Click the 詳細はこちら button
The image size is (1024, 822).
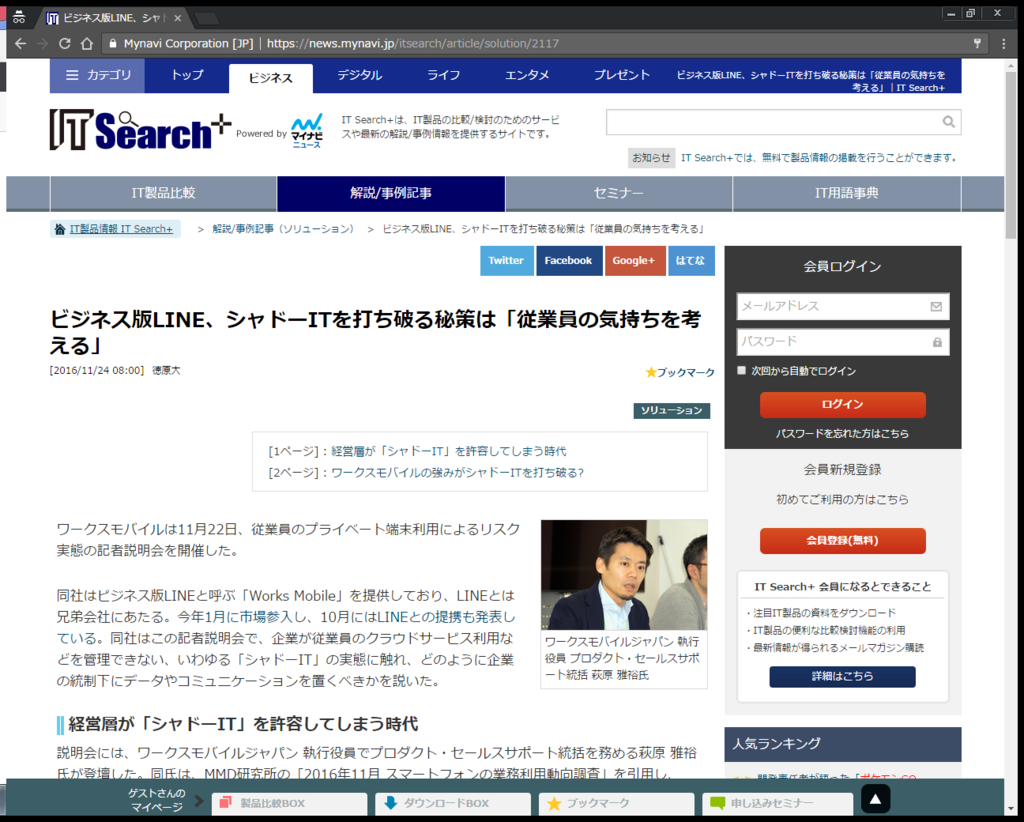click(842, 676)
